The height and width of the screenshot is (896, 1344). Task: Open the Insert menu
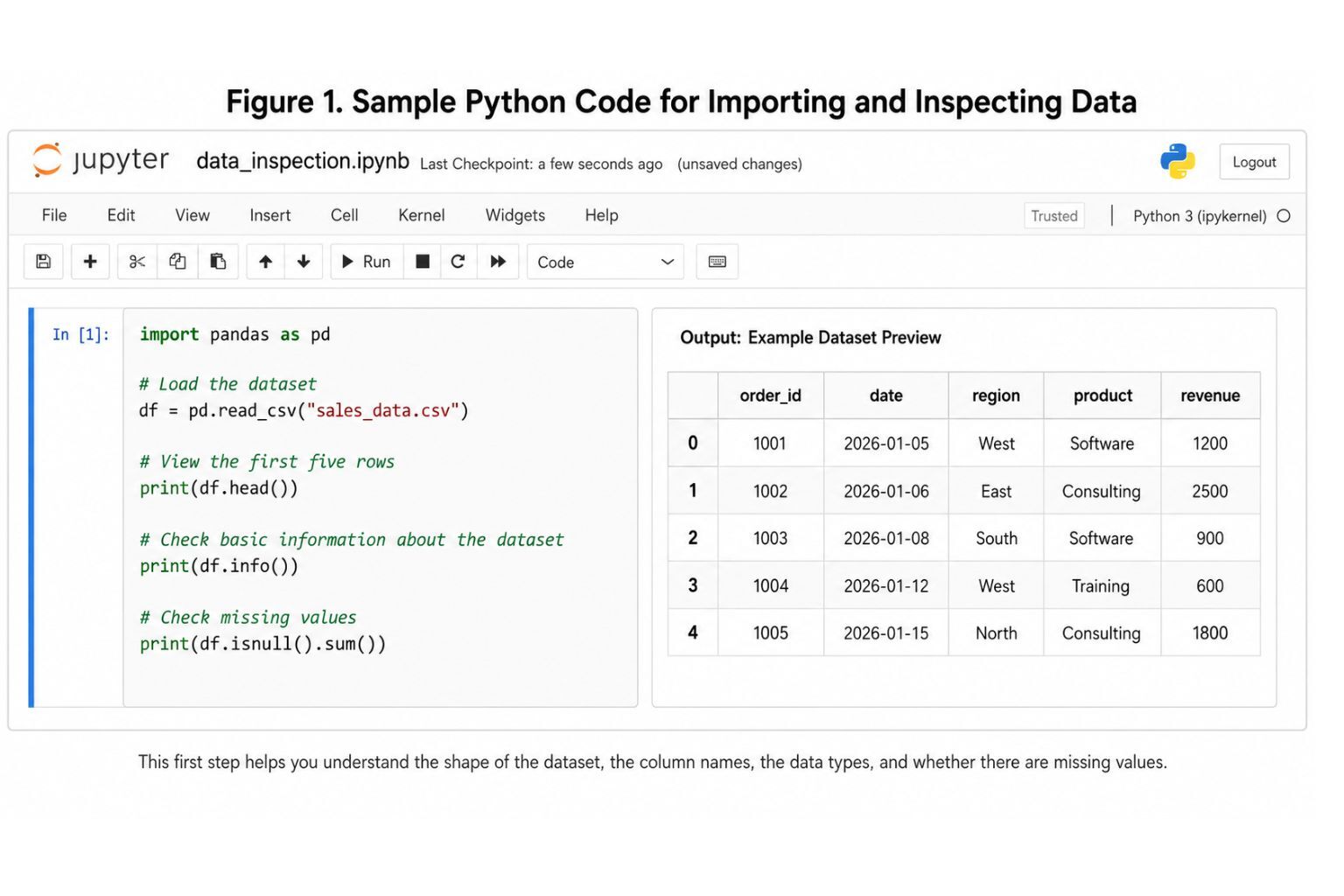tap(269, 215)
